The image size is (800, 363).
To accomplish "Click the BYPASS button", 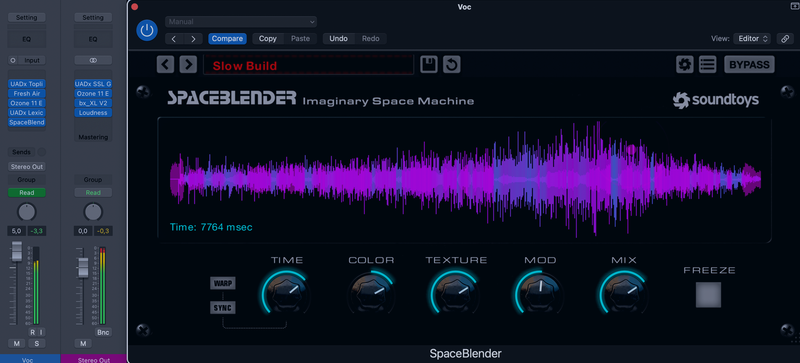I will (x=749, y=65).
